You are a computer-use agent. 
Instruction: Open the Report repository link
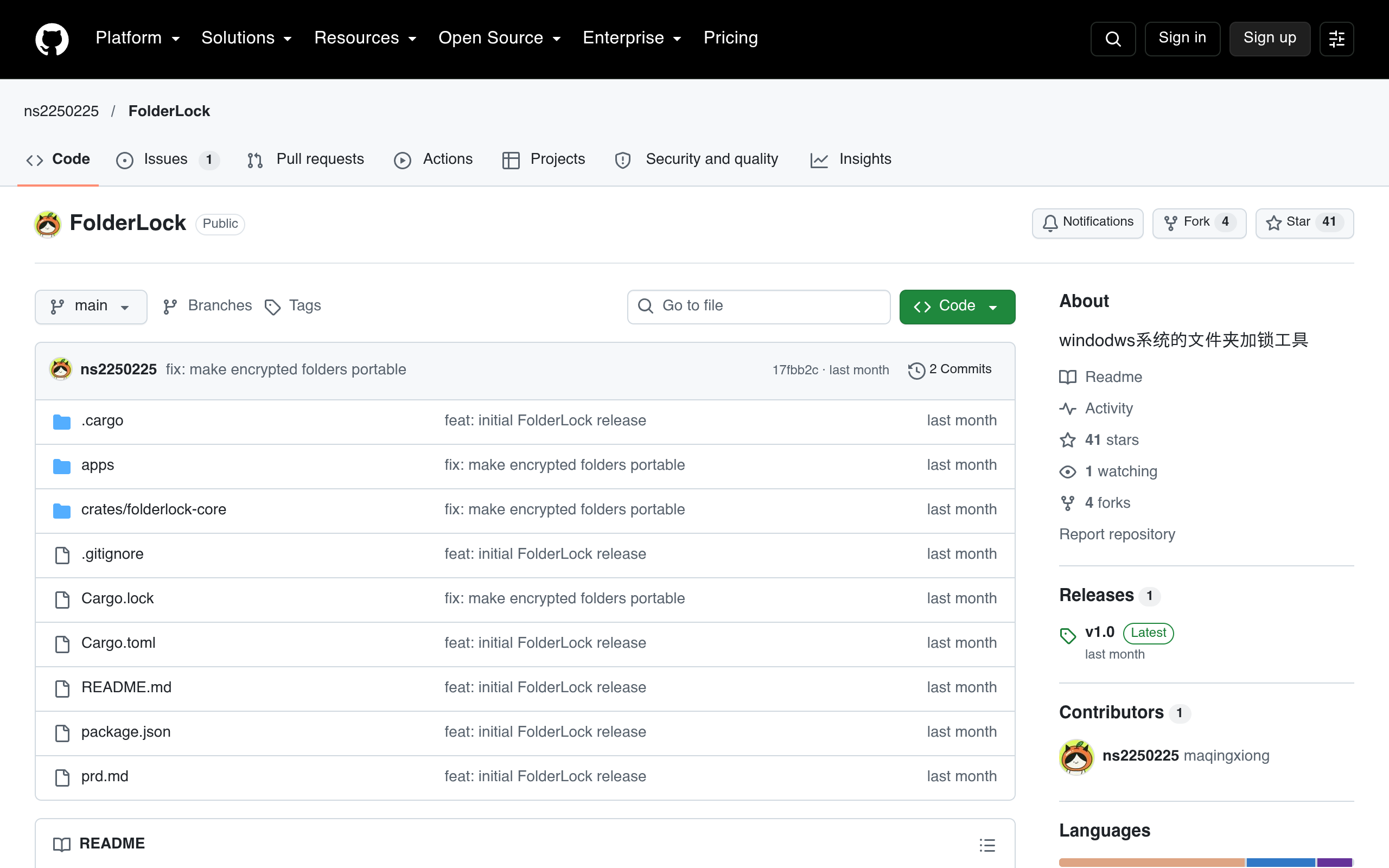pos(1117,534)
